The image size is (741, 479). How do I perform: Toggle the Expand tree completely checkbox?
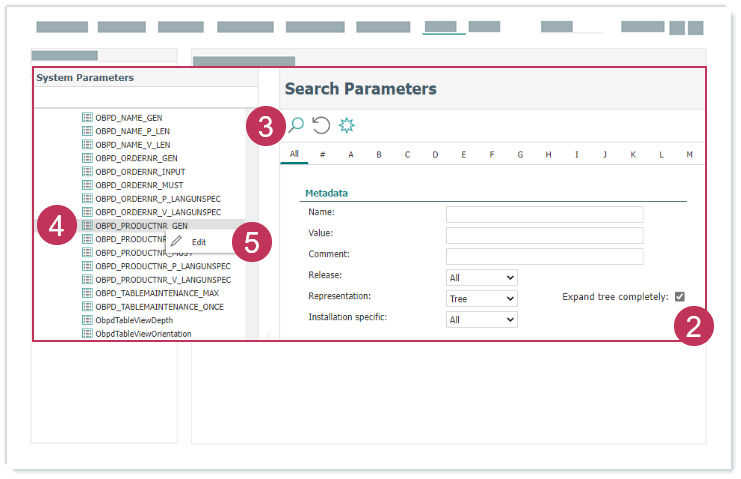point(680,297)
